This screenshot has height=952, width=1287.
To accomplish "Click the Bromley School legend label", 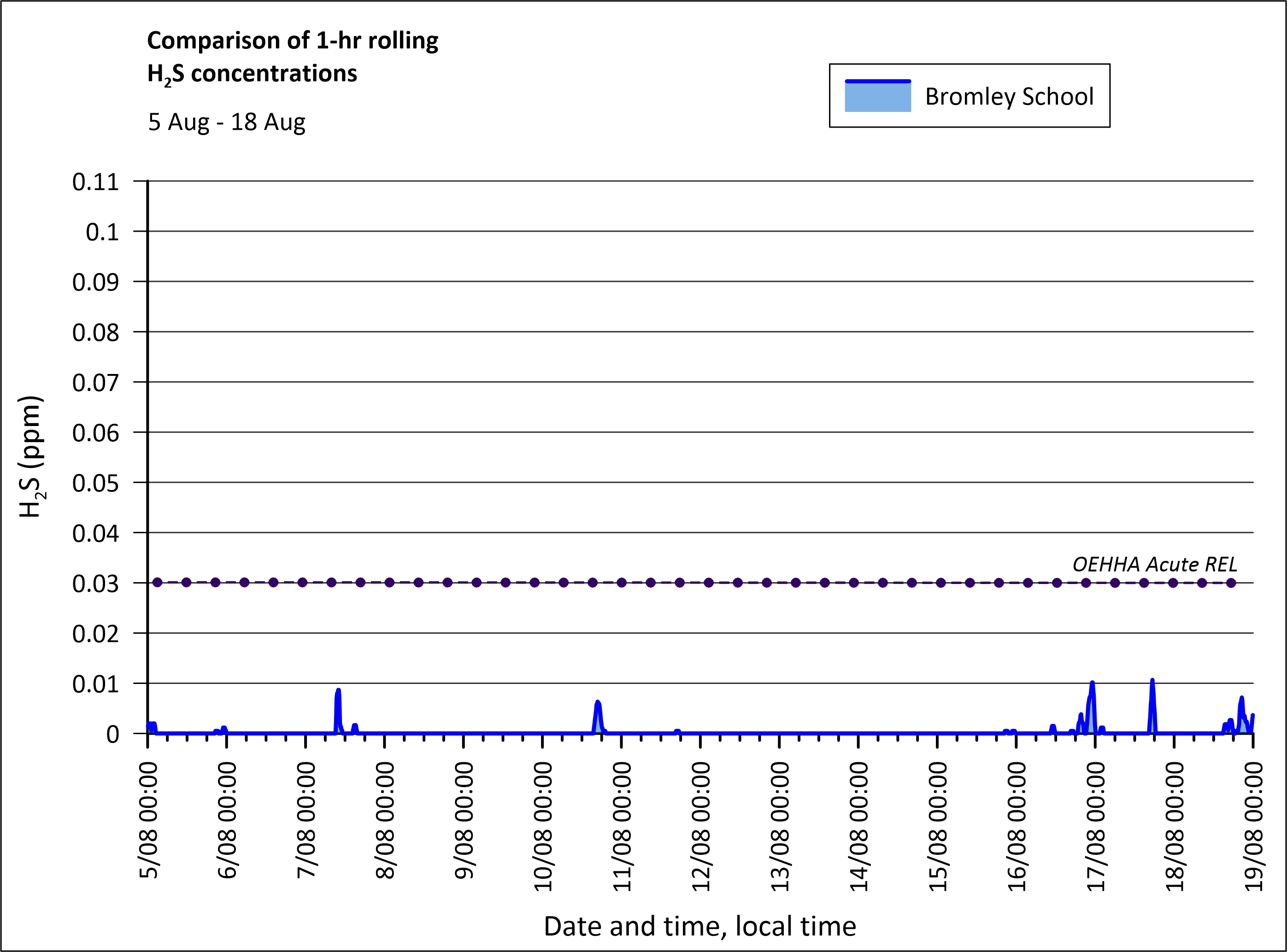I will [x=1009, y=96].
